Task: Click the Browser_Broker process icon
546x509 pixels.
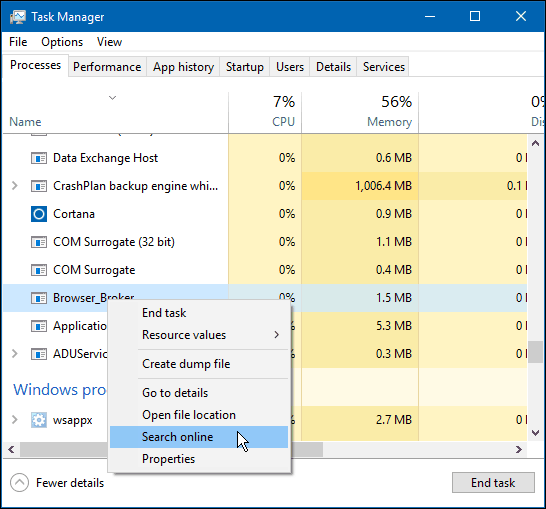Action: coord(39,298)
